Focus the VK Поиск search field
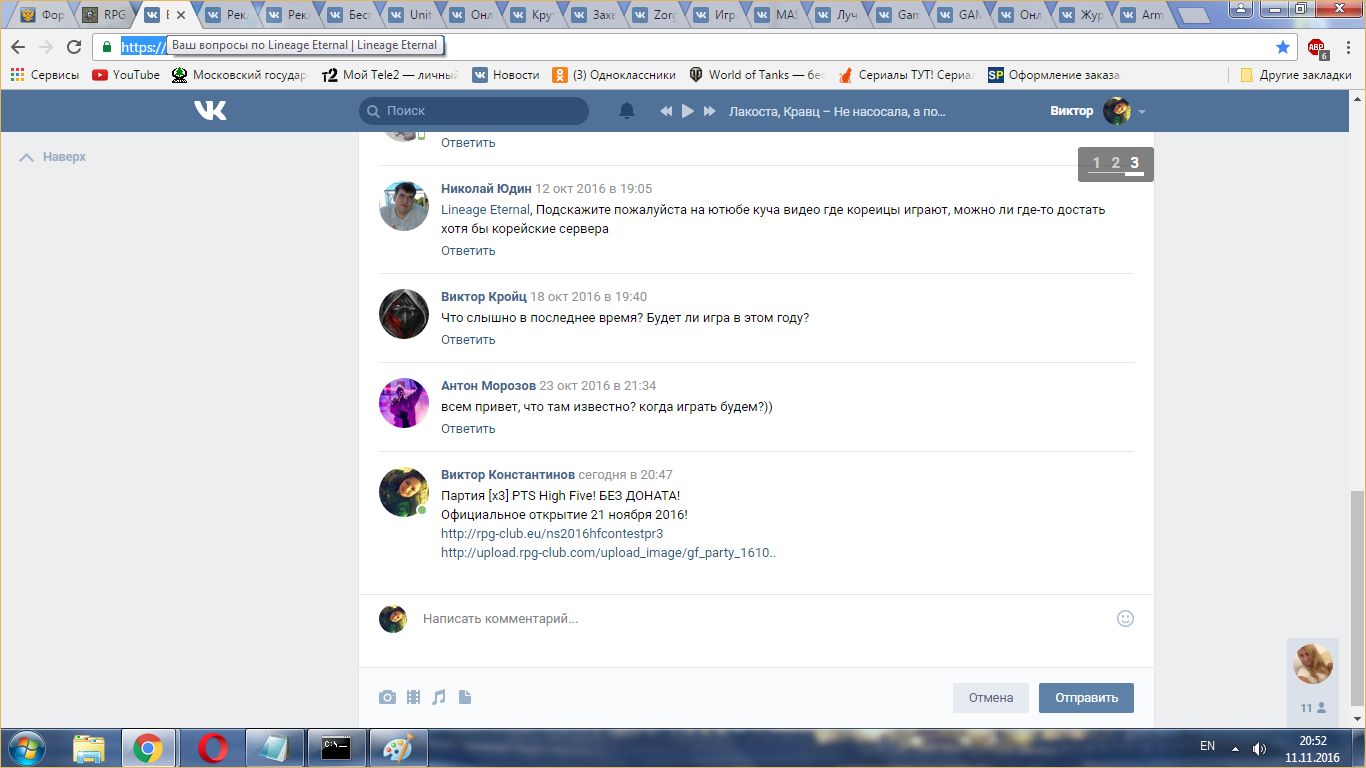 point(474,111)
